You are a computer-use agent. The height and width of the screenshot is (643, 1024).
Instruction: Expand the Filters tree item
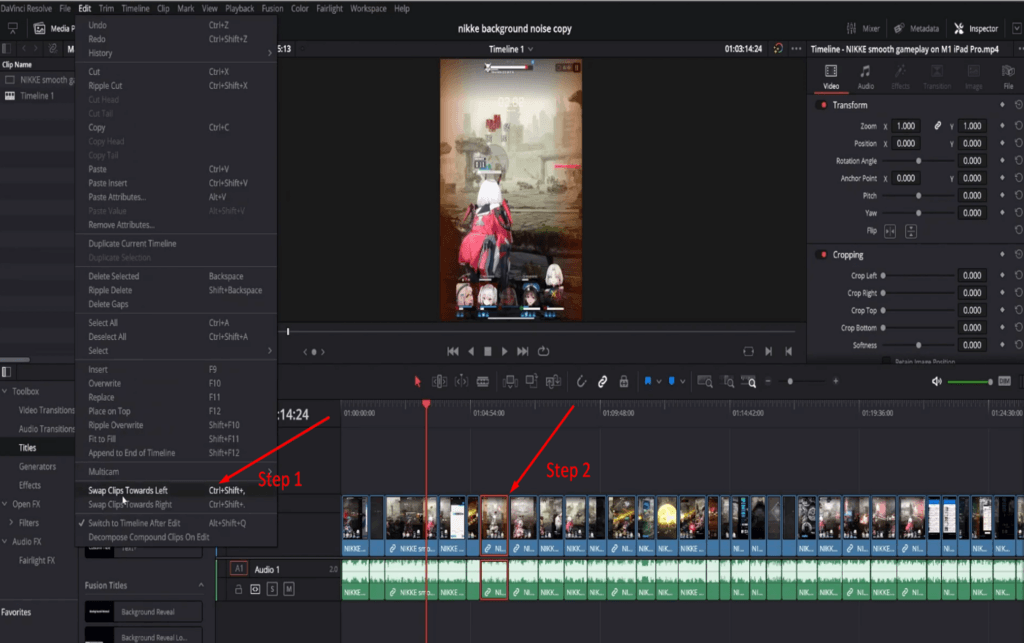tap(11, 523)
